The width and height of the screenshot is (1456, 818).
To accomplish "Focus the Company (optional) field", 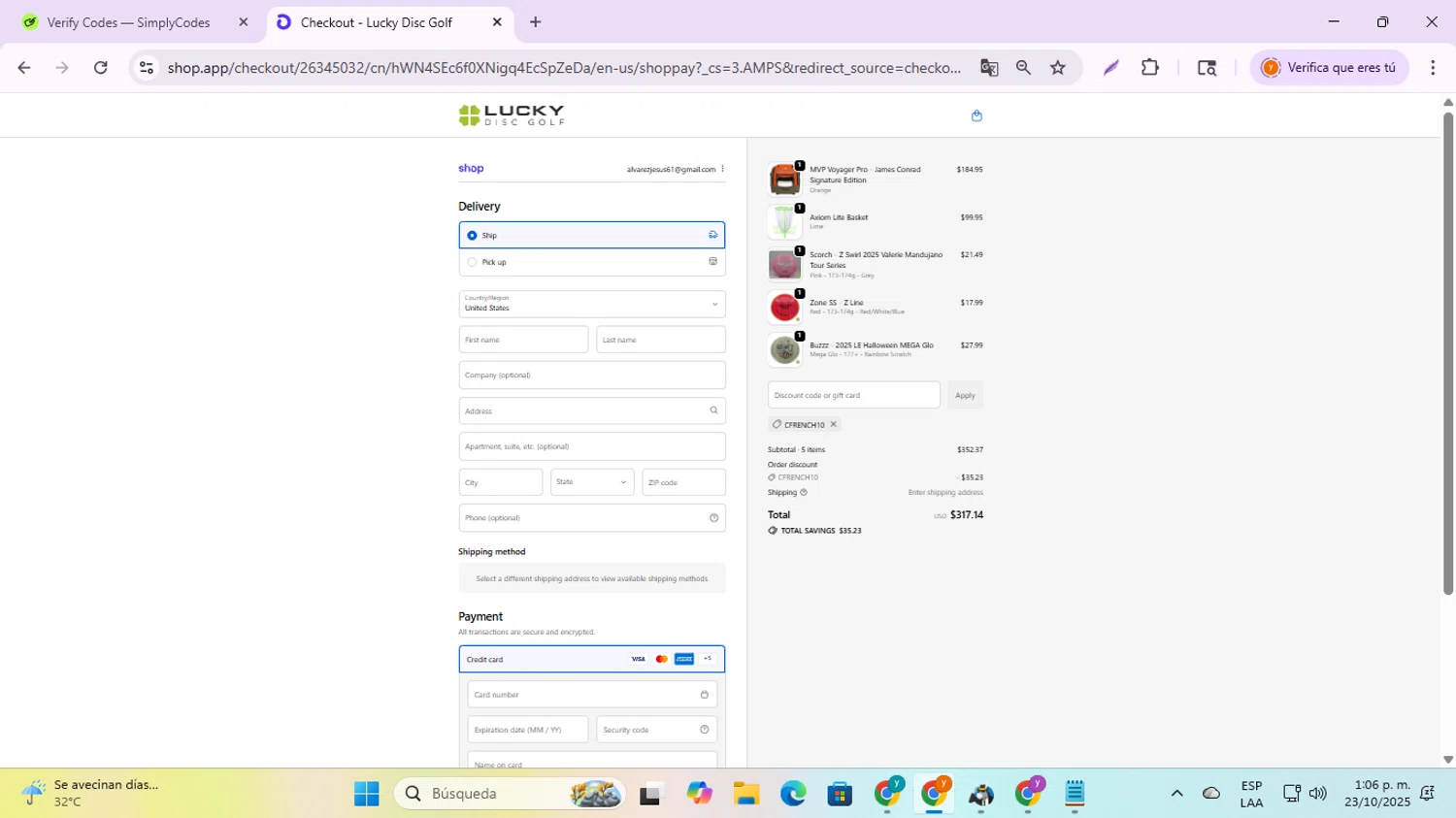I will point(592,375).
